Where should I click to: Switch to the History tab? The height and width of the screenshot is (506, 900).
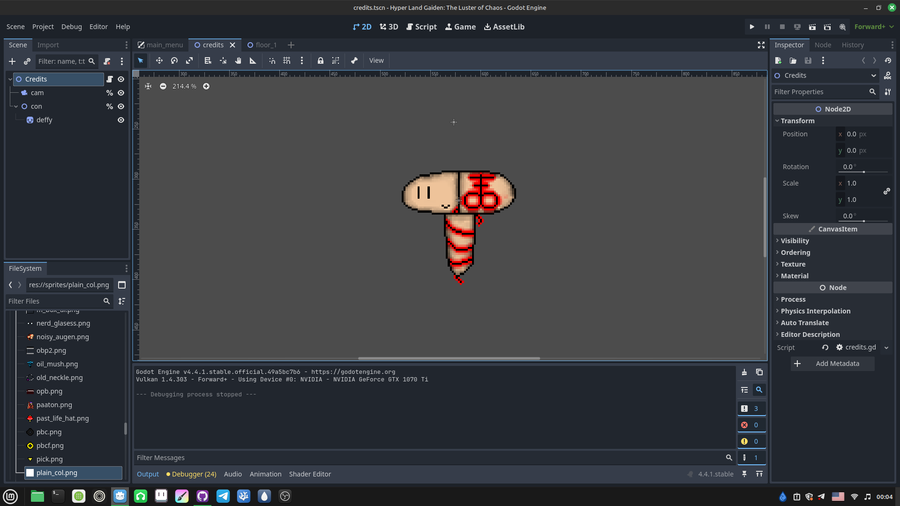click(x=852, y=45)
